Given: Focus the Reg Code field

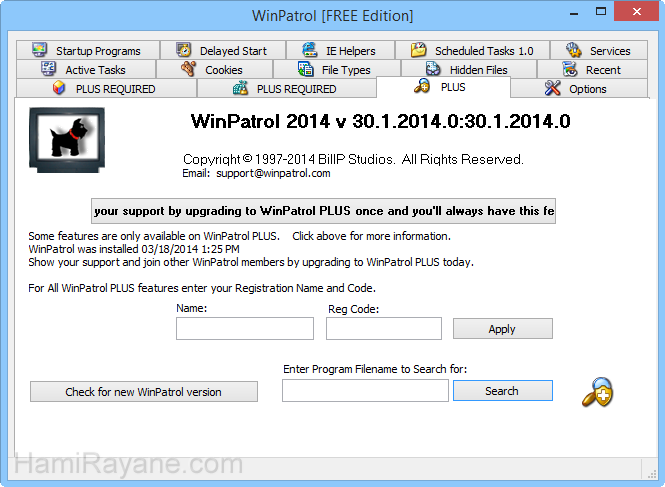Looking at the screenshot, I should click(384, 329).
